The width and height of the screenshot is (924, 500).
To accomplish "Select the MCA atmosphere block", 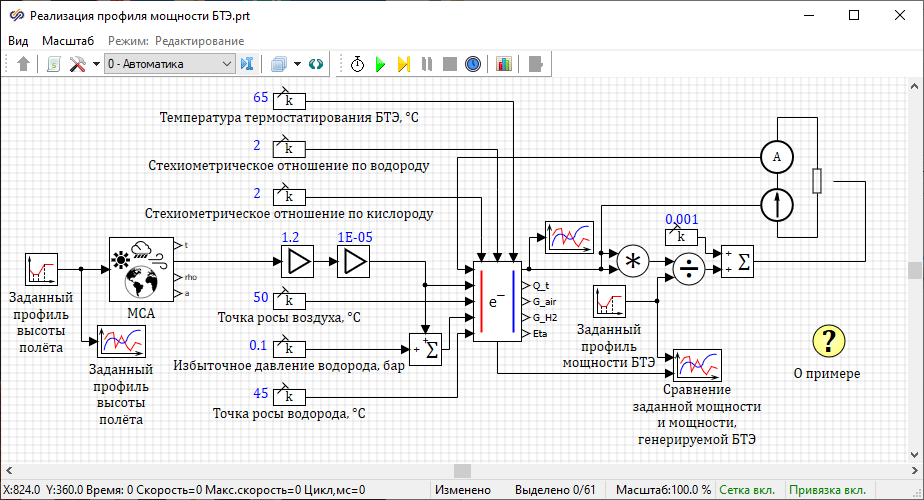I will click(140, 269).
